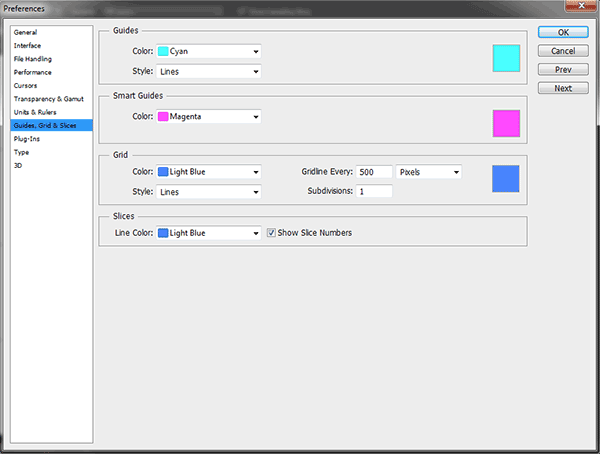Open the Grid Color dropdown
The width and height of the screenshot is (600, 454).
coord(209,172)
